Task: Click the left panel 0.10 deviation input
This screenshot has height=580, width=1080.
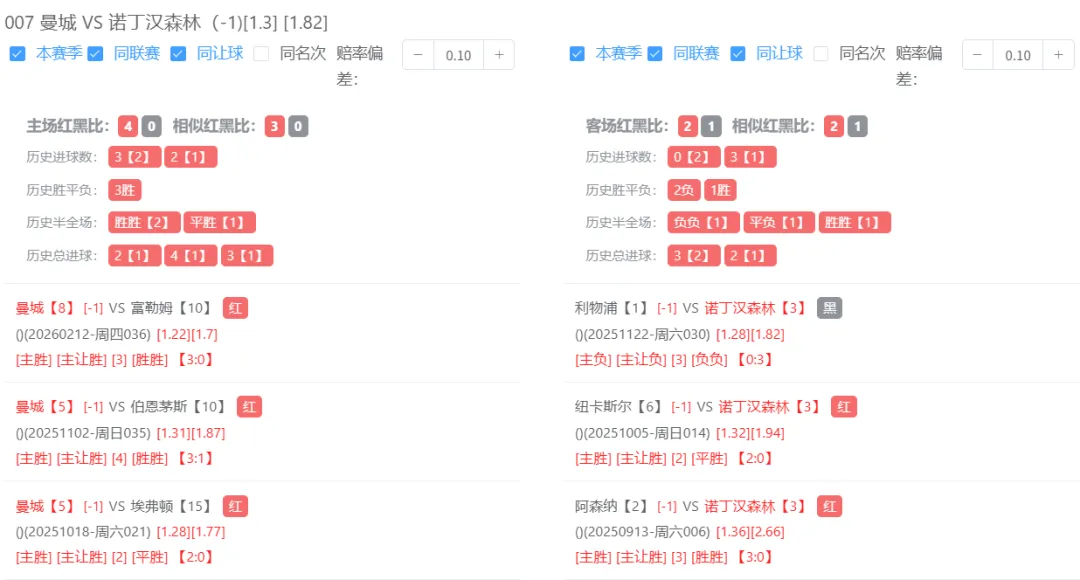Action: click(459, 55)
